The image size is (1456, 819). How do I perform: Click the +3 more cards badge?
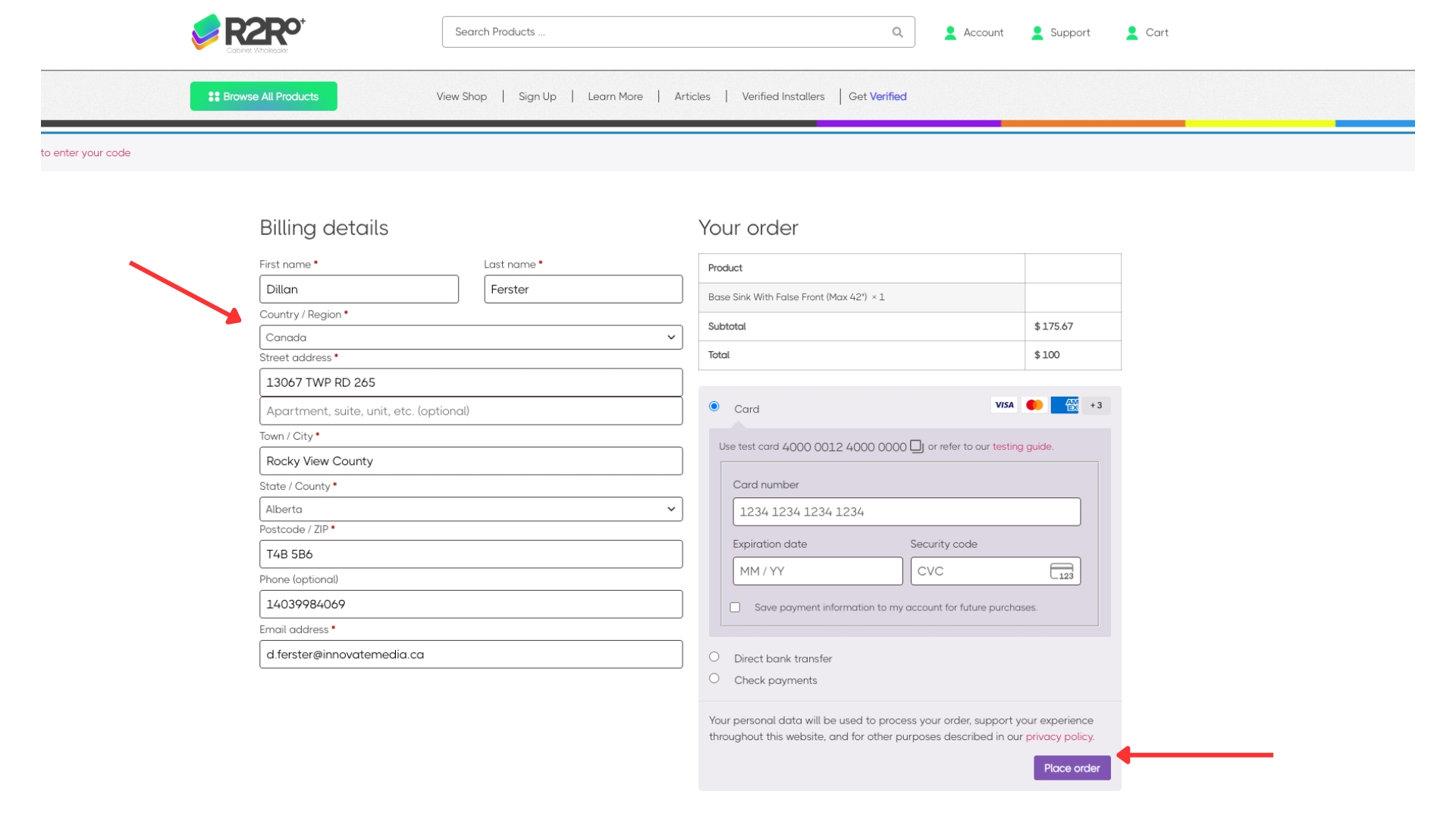click(1096, 405)
